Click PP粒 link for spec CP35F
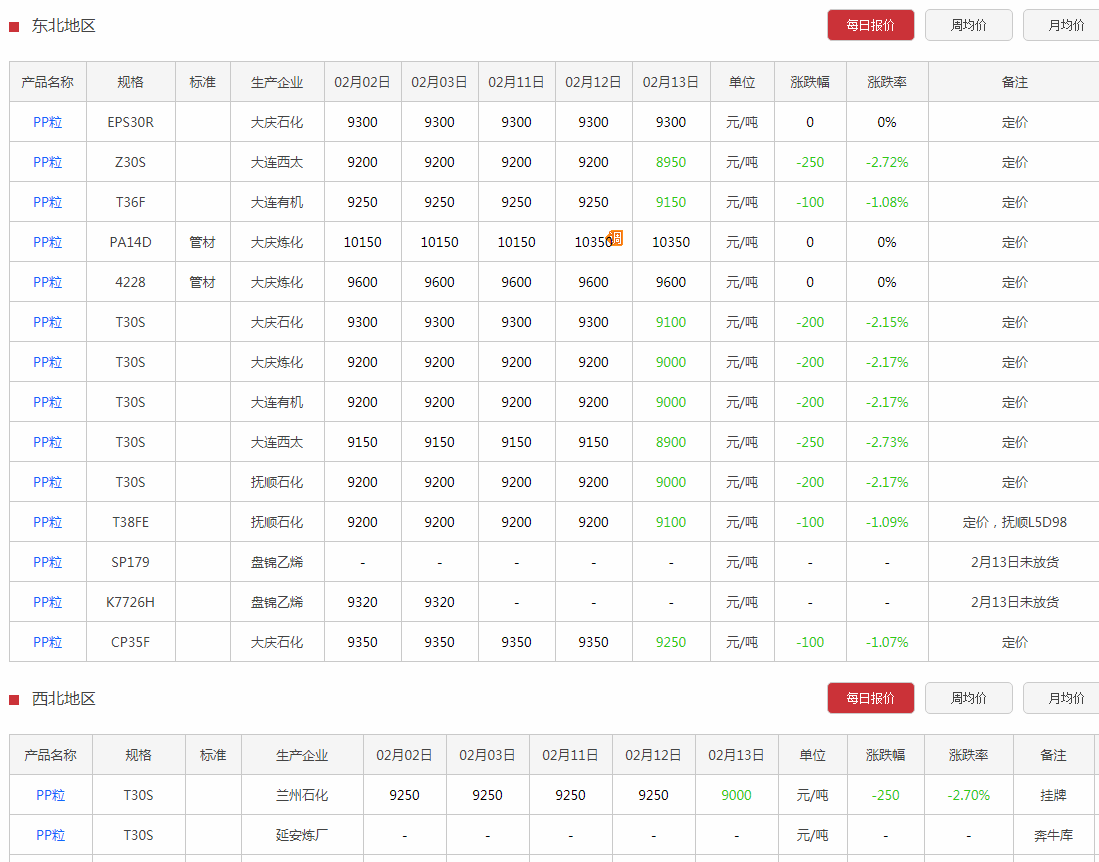The height and width of the screenshot is (862, 1099). [x=48, y=642]
